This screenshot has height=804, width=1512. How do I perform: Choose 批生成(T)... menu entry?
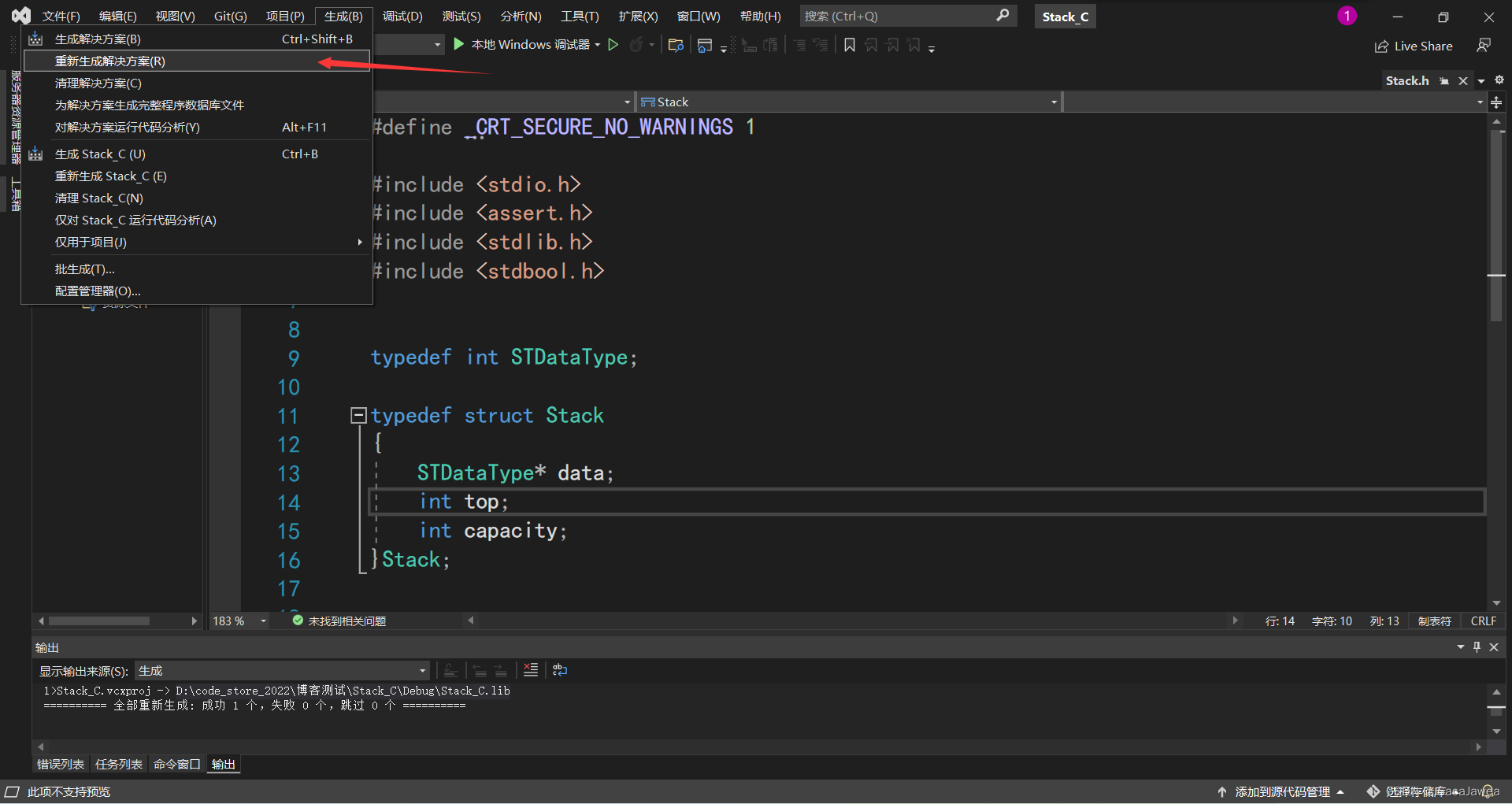pos(197,269)
